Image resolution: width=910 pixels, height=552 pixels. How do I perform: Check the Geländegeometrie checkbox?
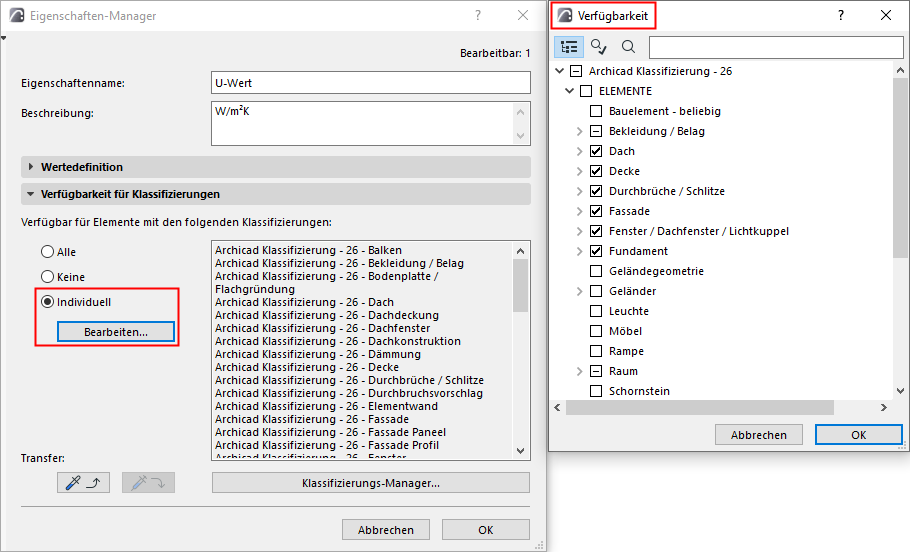(x=596, y=271)
